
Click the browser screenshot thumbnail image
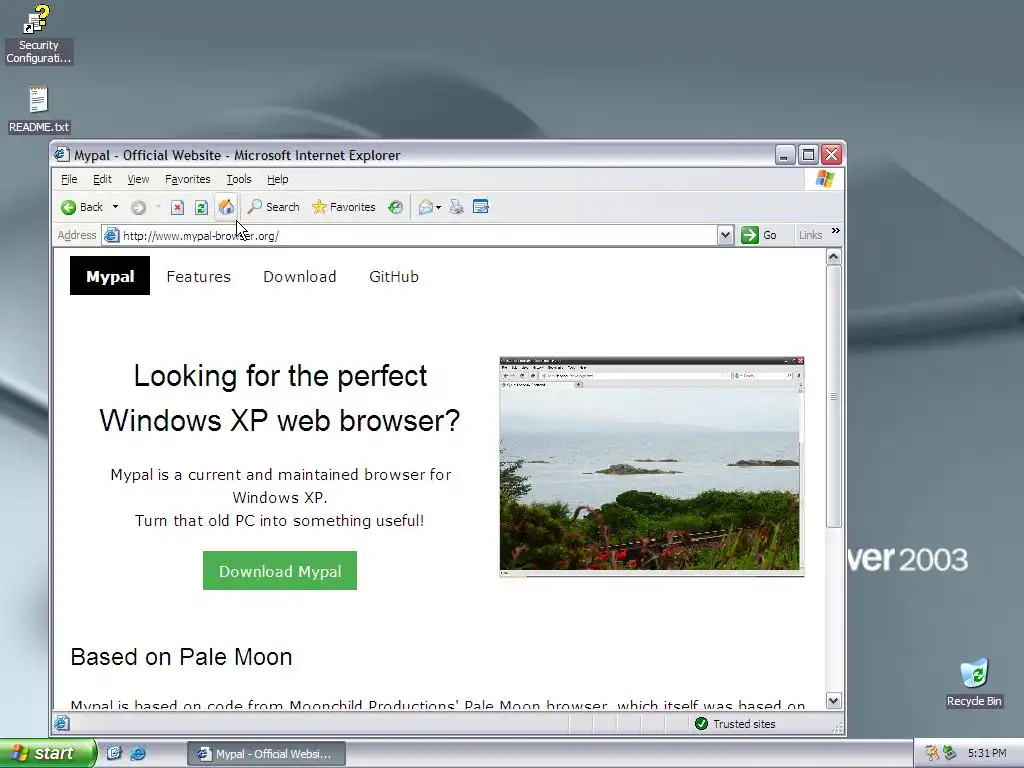[x=652, y=467]
